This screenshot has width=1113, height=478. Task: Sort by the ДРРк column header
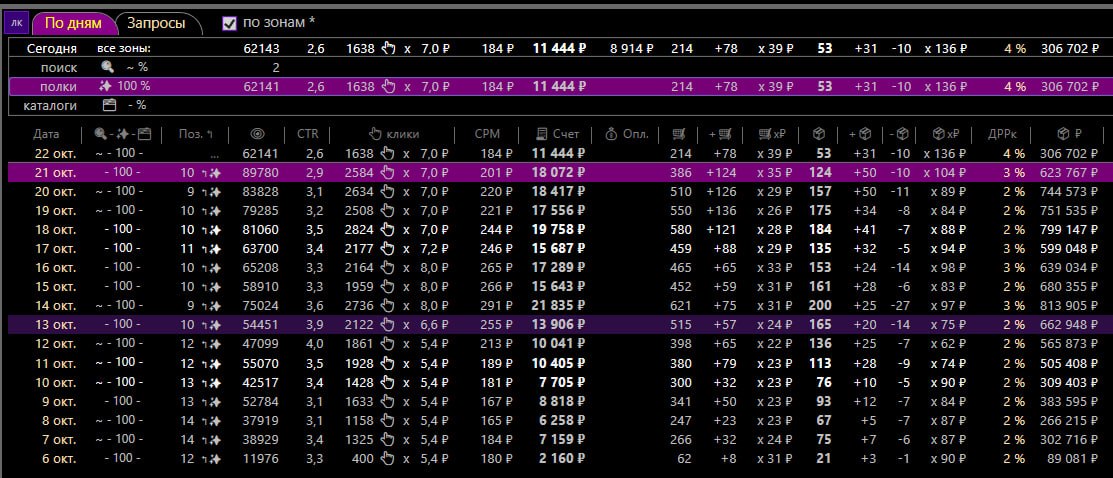pyautogui.click(x=1004, y=134)
